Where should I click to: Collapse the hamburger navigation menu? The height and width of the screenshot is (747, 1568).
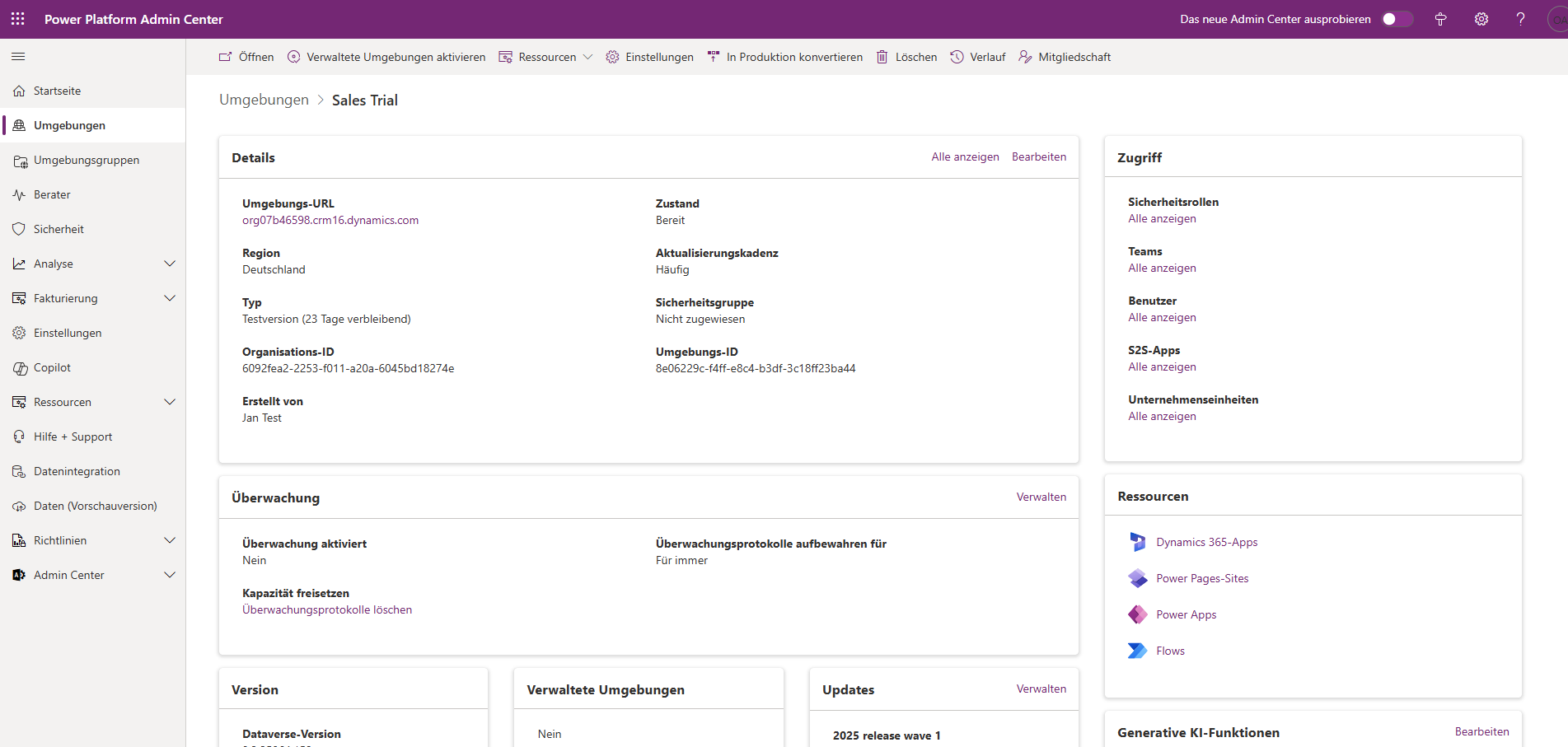(x=18, y=57)
